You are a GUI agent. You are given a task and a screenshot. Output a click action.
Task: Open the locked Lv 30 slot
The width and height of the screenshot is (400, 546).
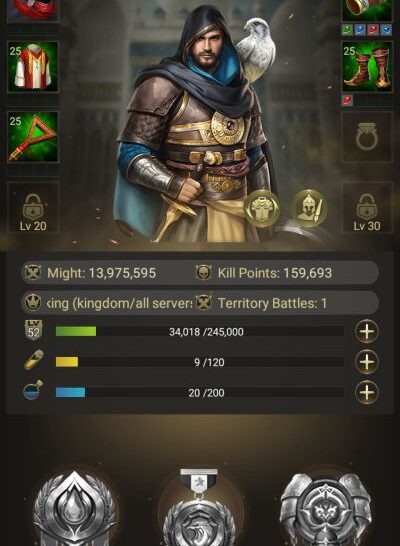pos(367,207)
